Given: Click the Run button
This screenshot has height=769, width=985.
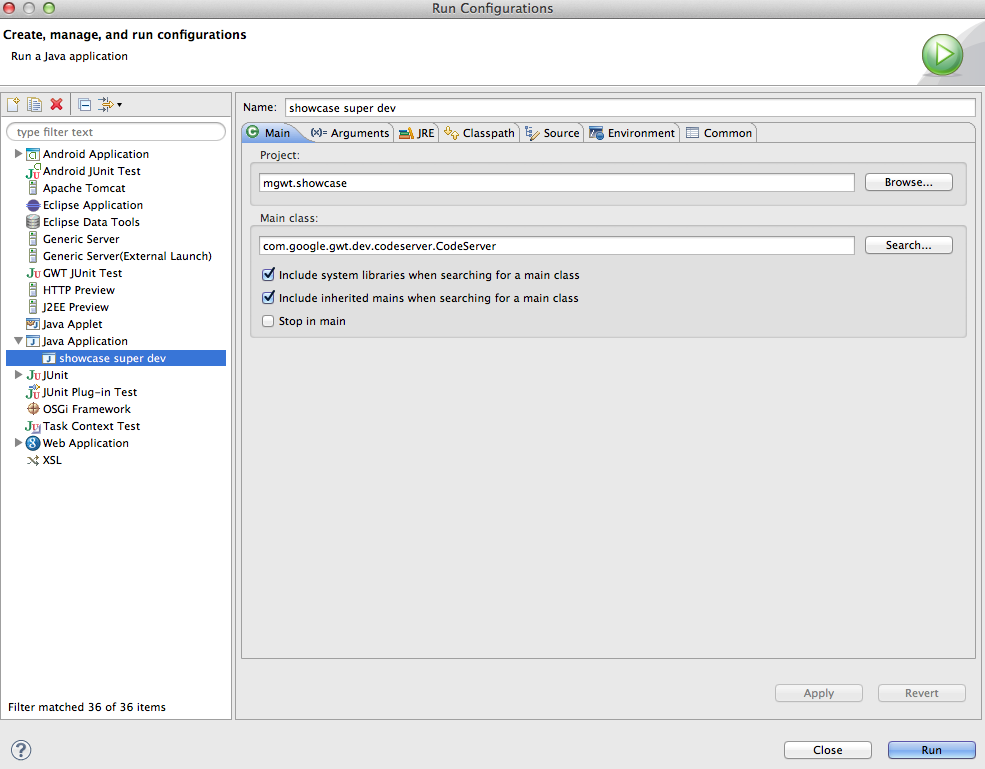Looking at the screenshot, I should tap(932, 750).
